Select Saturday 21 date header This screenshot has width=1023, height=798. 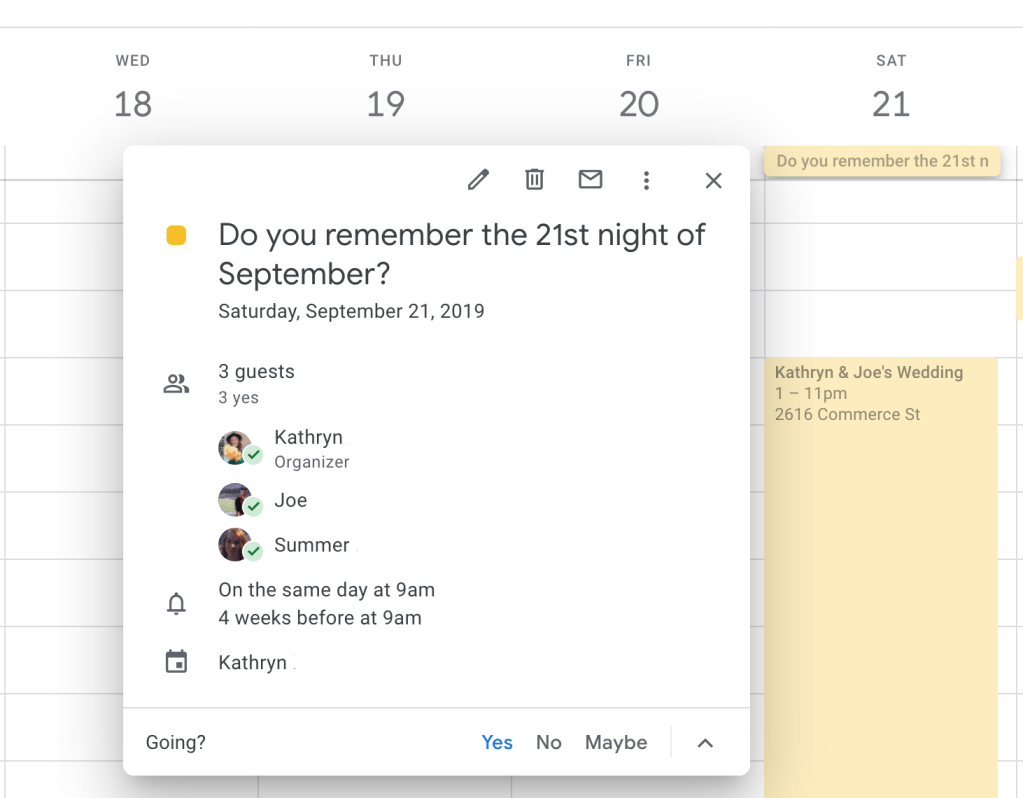click(x=890, y=103)
